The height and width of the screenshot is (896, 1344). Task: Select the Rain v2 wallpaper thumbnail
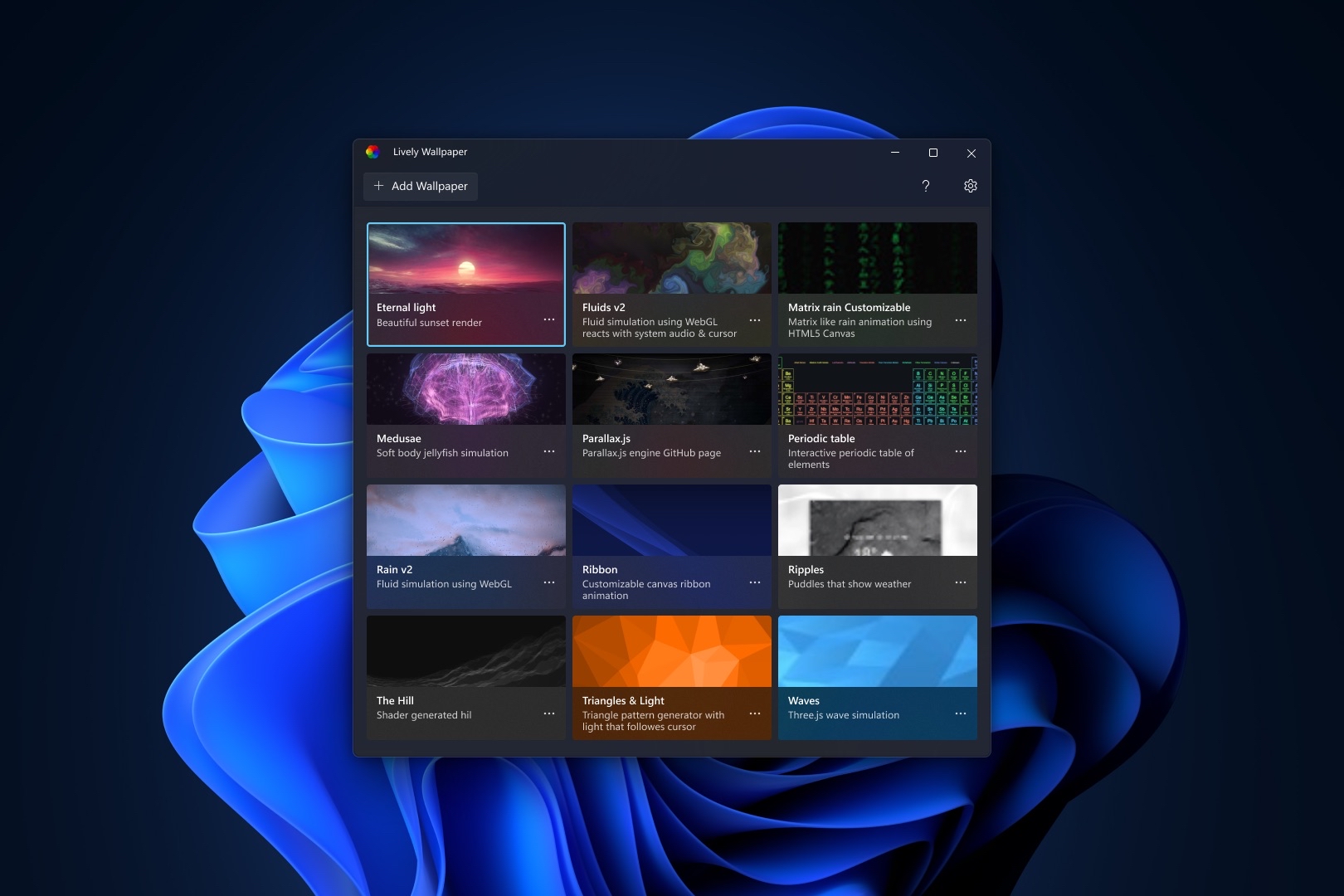tap(466, 520)
